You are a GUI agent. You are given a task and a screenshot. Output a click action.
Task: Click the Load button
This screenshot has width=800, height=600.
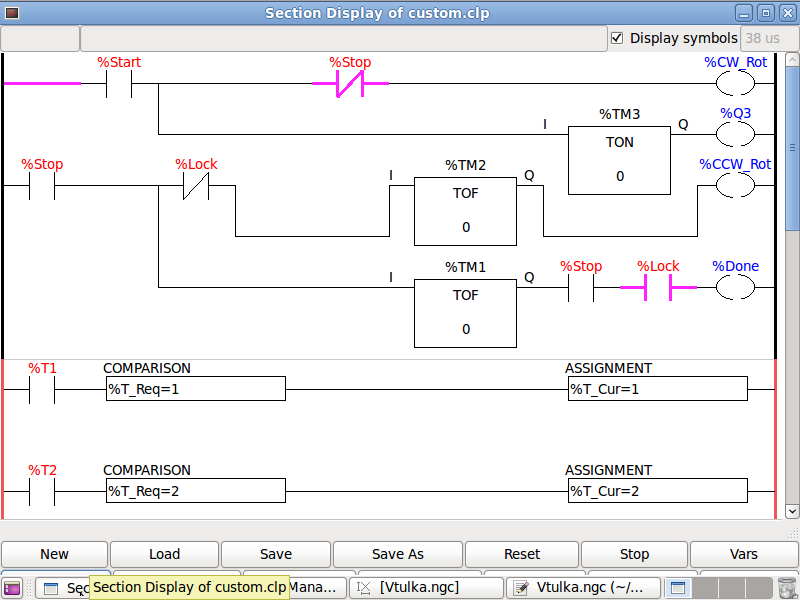164,554
